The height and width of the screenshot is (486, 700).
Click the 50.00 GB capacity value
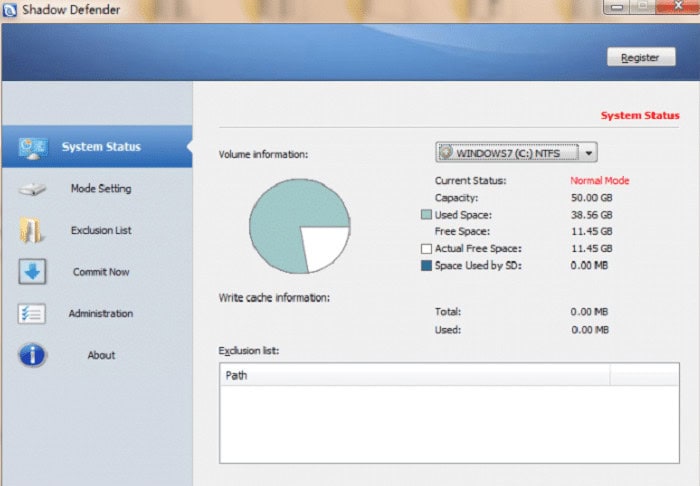[592, 198]
